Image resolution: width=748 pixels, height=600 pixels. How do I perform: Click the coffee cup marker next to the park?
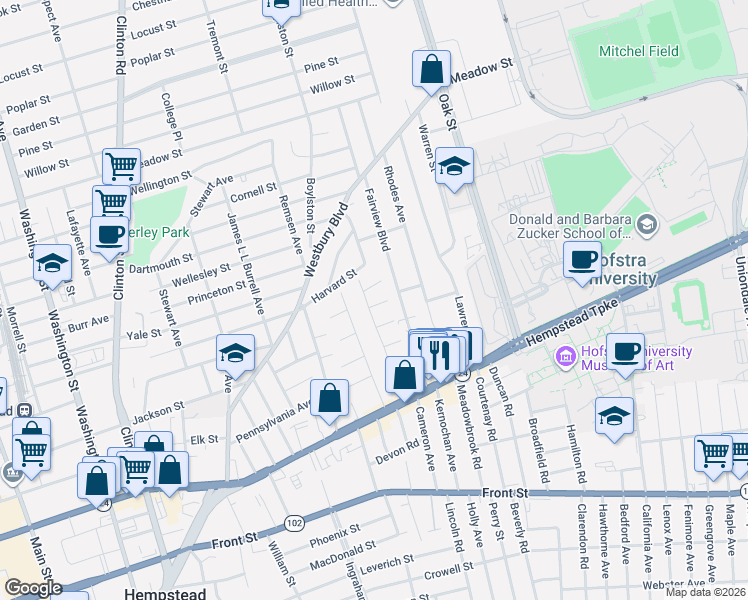(109, 236)
